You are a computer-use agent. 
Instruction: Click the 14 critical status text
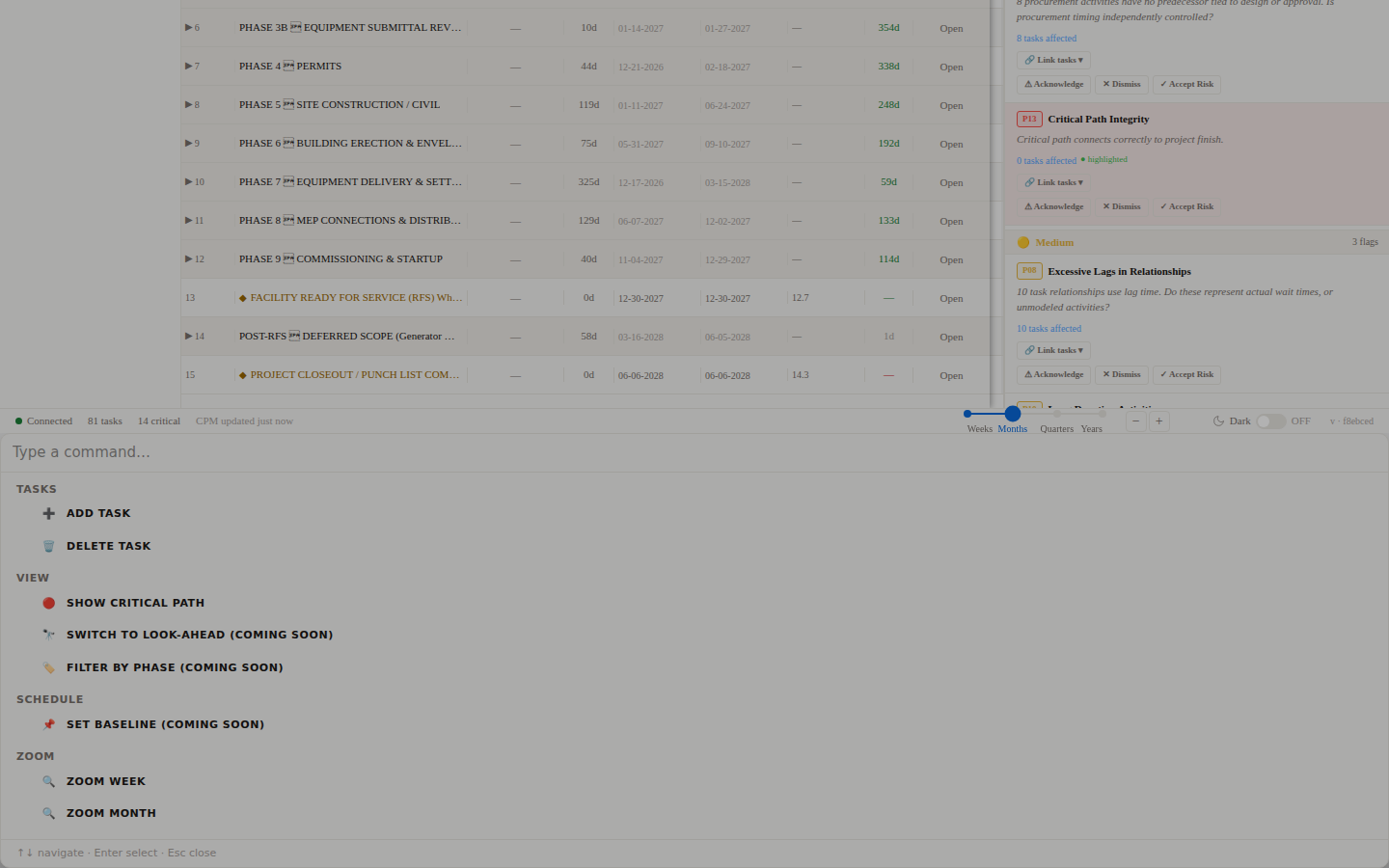[159, 421]
